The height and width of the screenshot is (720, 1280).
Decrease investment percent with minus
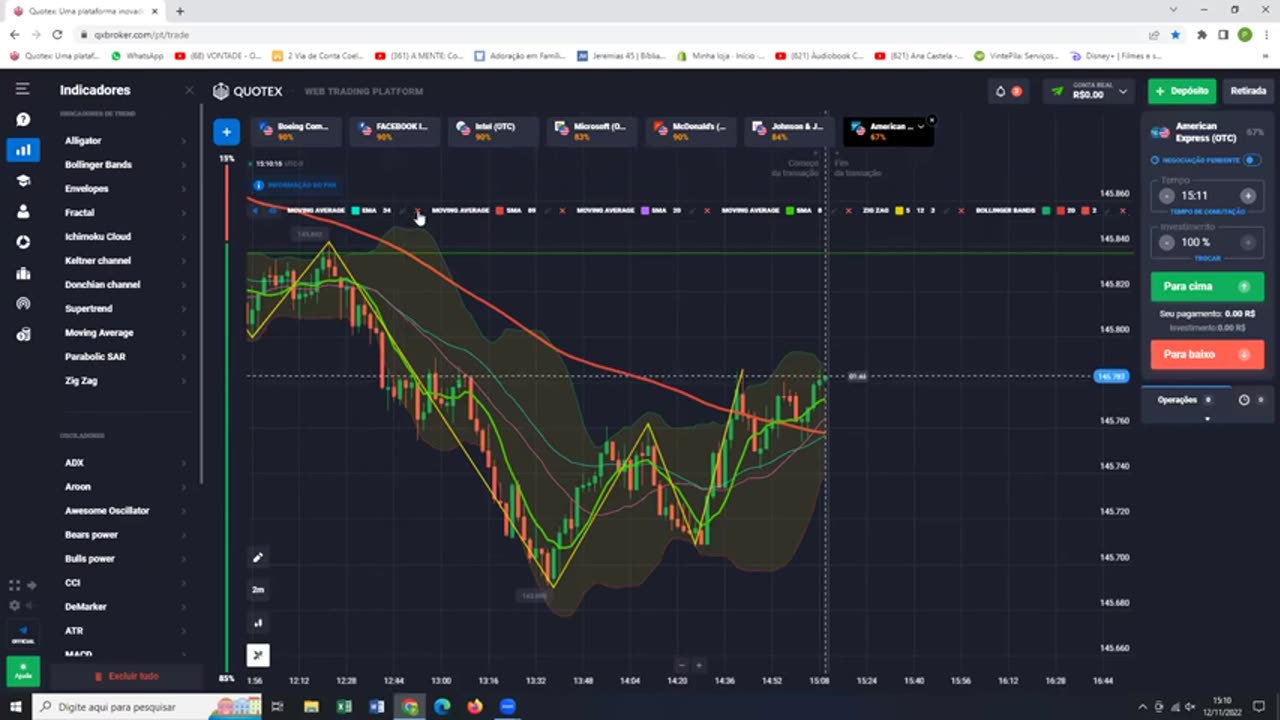(x=1167, y=242)
